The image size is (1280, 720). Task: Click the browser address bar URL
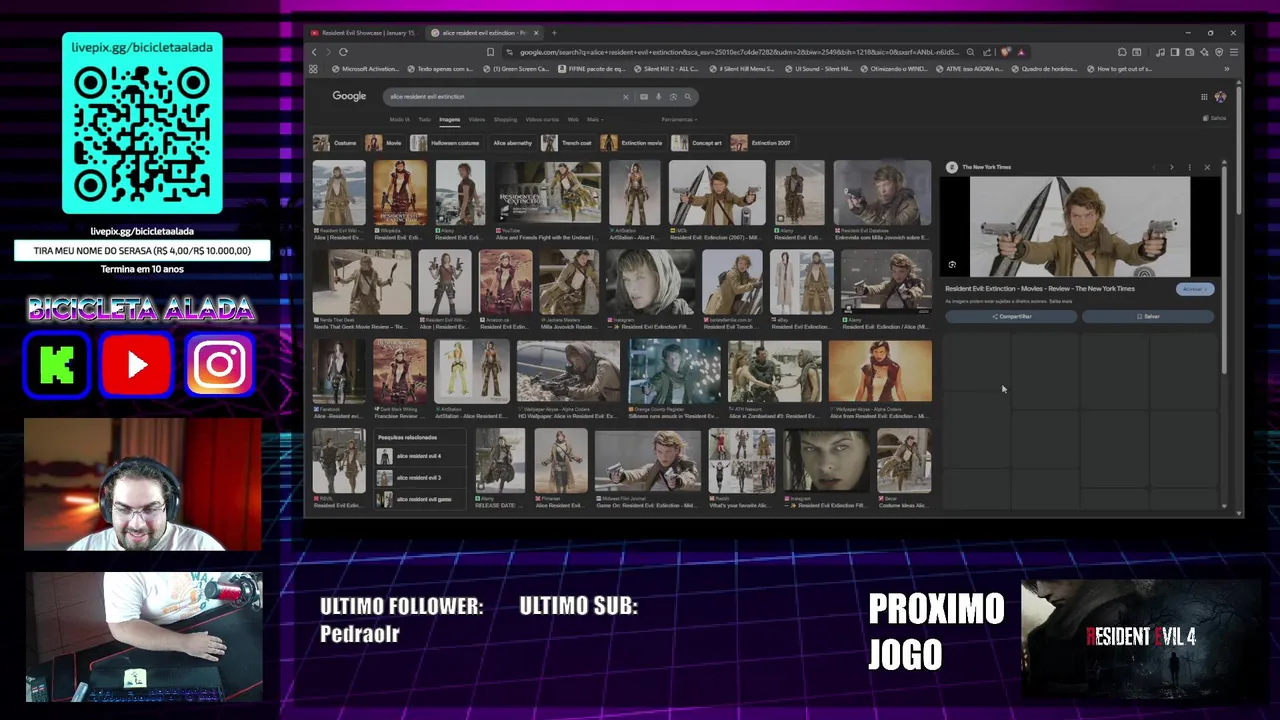pyautogui.click(x=739, y=52)
